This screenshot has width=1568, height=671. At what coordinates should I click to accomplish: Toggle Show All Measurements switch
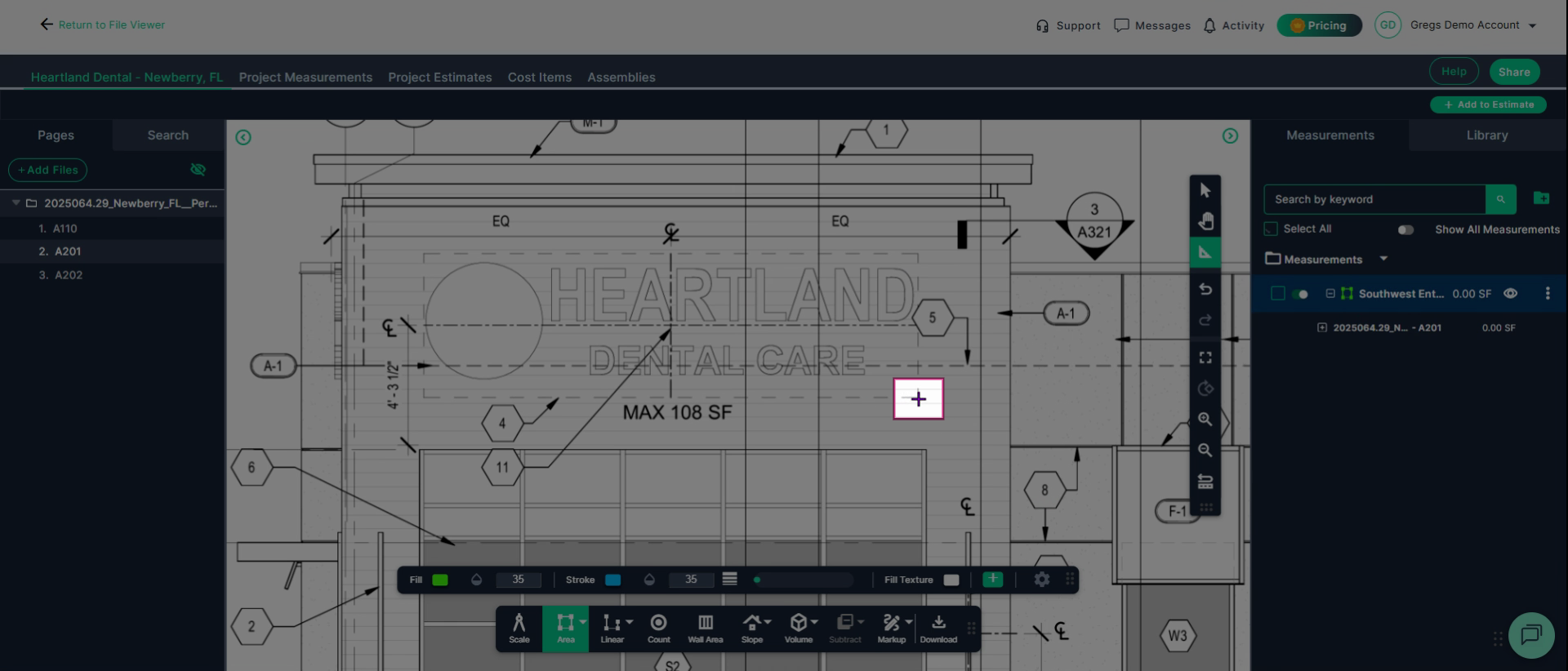point(1405,230)
